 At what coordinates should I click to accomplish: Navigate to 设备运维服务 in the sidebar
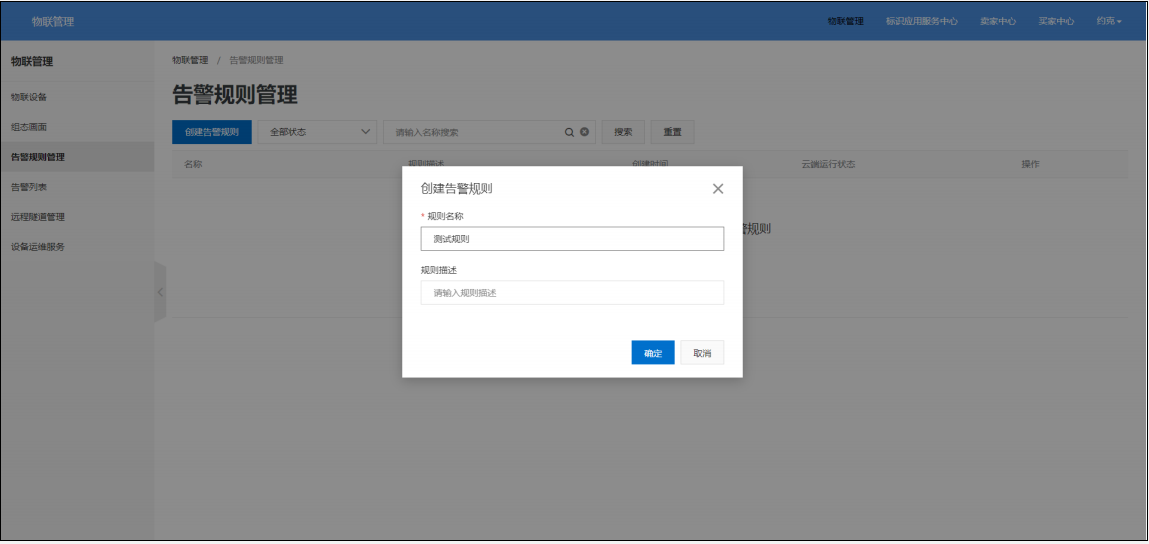[38, 247]
